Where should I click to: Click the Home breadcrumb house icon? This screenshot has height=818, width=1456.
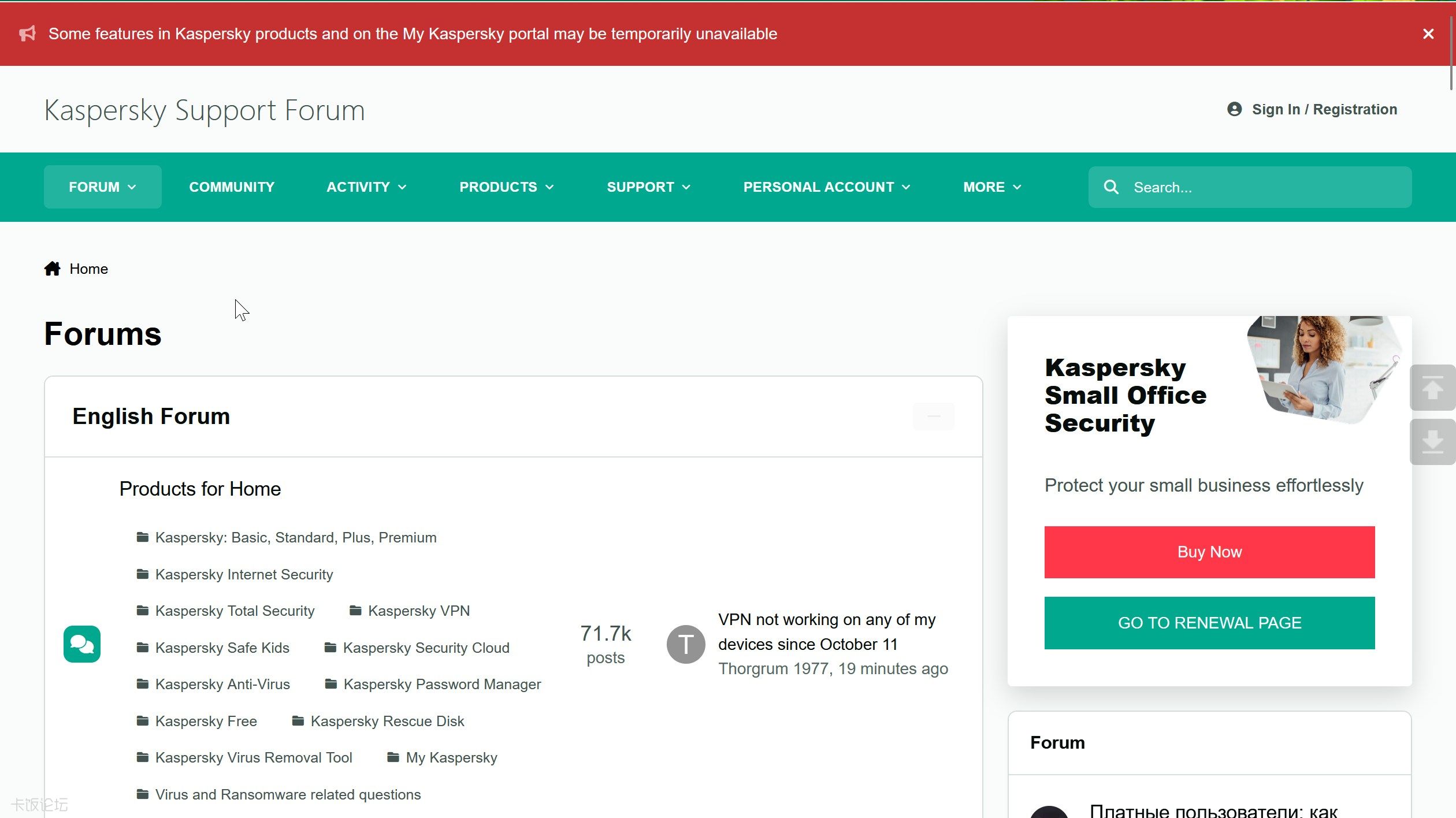pos(52,269)
